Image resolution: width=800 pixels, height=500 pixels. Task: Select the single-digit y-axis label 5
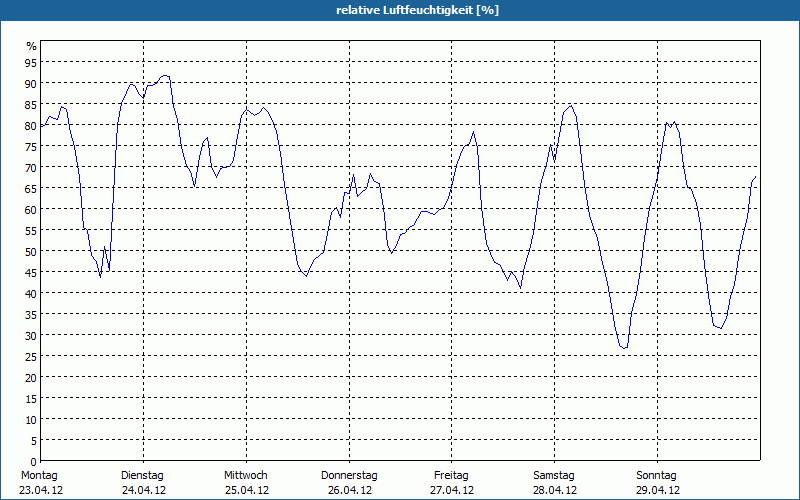click(x=34, y=441)
